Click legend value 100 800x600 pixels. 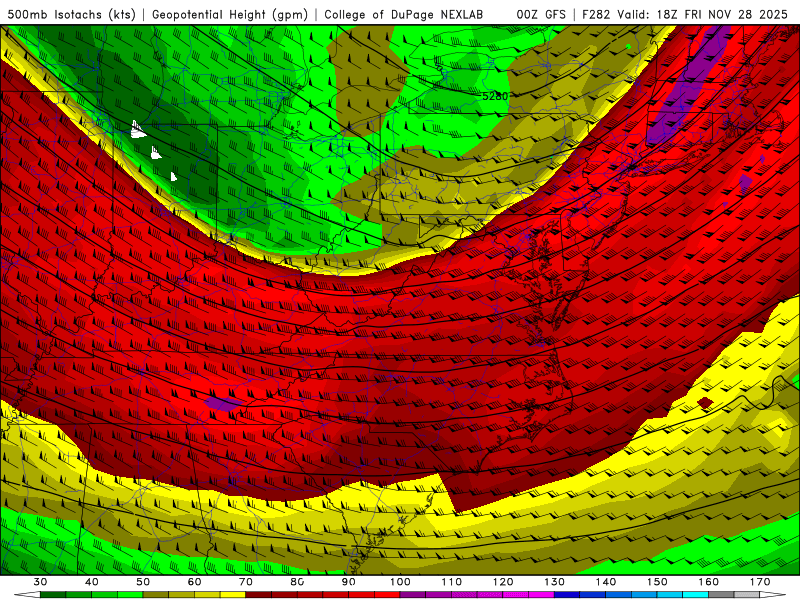coord(400,582)
